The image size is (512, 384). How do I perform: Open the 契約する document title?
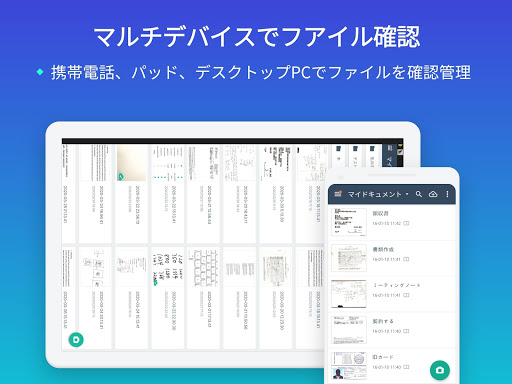click(383, 321)
